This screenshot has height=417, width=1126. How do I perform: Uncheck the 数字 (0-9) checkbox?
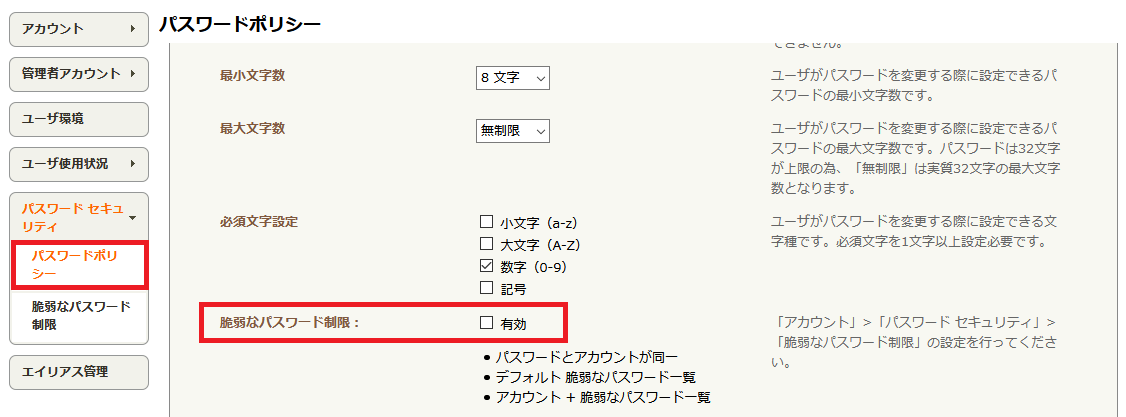coord(486,266)
